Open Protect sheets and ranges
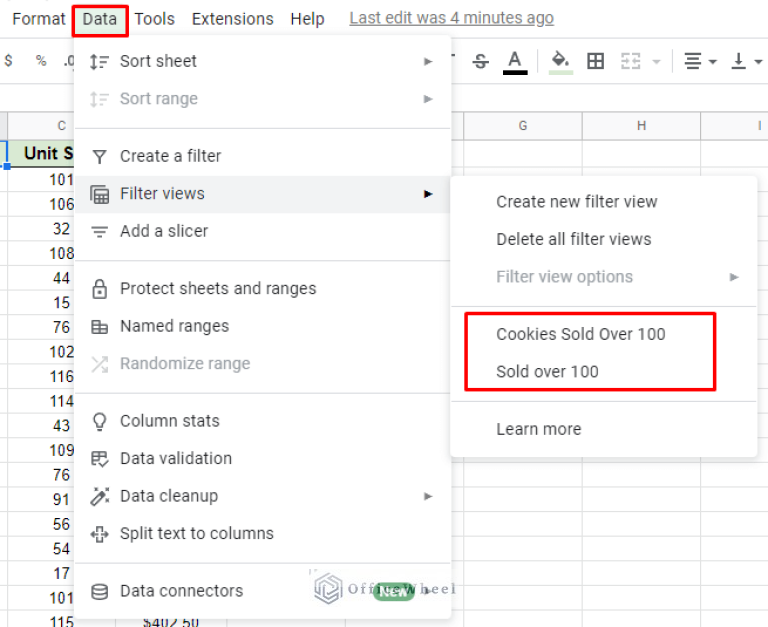 [217, 289]
